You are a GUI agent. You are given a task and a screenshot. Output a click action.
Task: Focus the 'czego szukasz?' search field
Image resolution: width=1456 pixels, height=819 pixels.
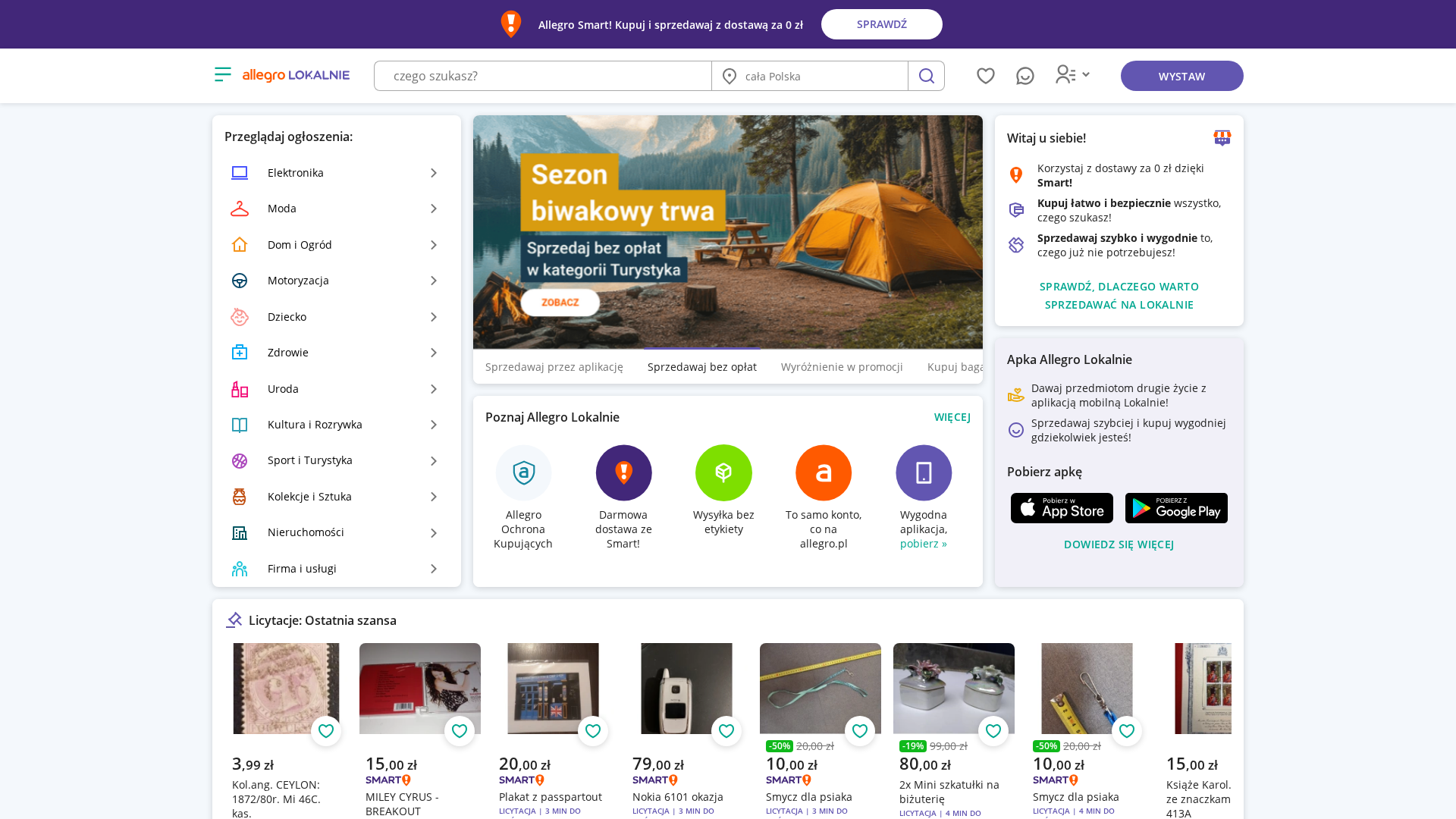click(543, 76)
